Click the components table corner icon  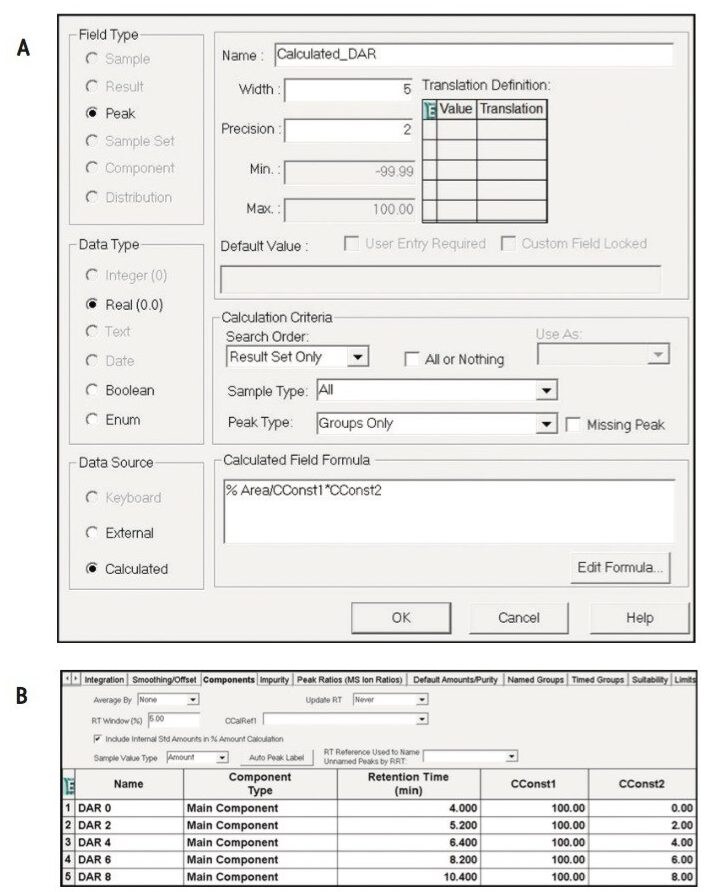(x=69, y=785)
